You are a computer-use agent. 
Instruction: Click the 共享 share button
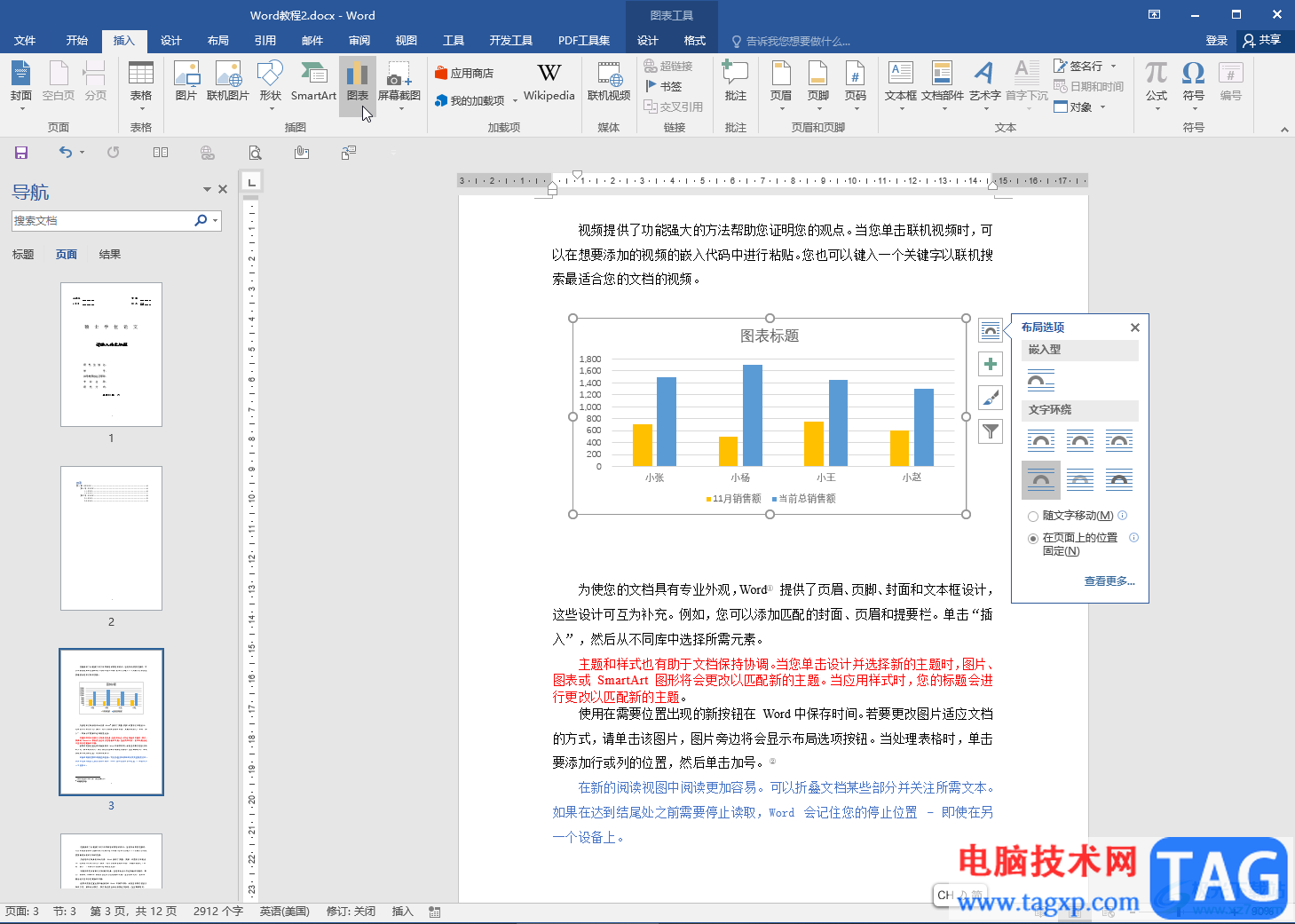point(1262,40)
